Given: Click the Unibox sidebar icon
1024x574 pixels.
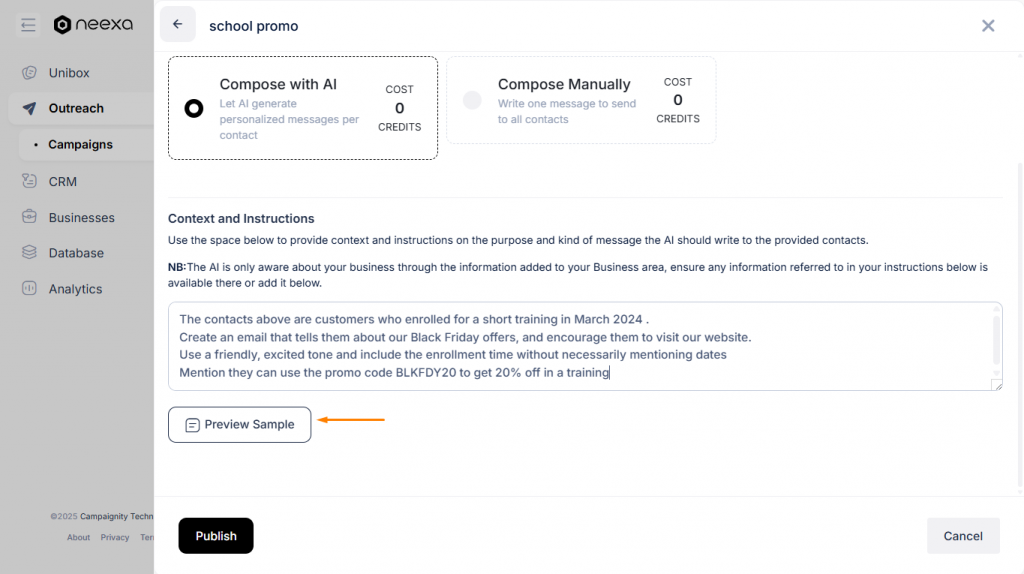Looking at the screenshot, I should pos(29,73).
